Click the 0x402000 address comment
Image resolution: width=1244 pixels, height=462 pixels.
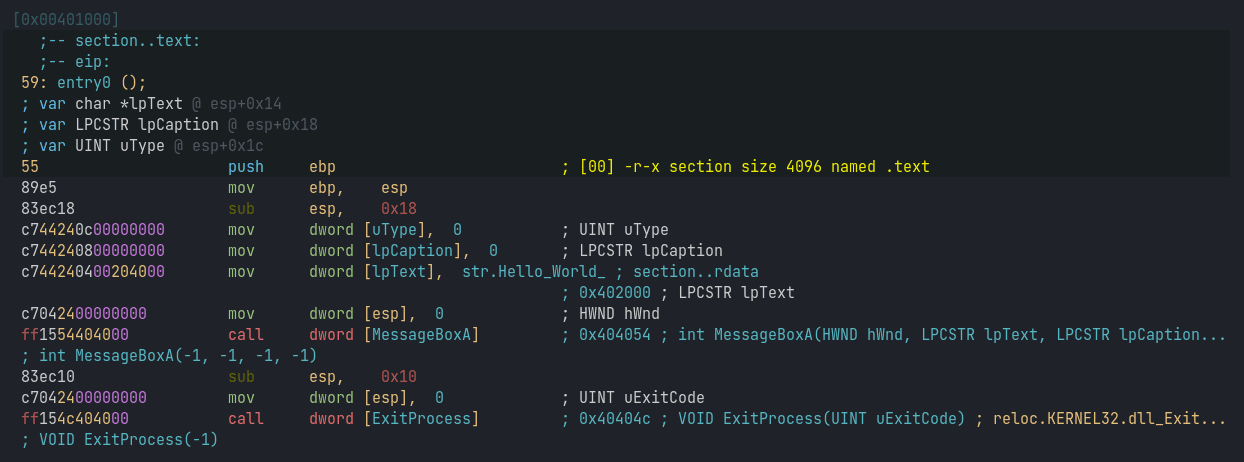pyautogui.click(x=615, y=292)
